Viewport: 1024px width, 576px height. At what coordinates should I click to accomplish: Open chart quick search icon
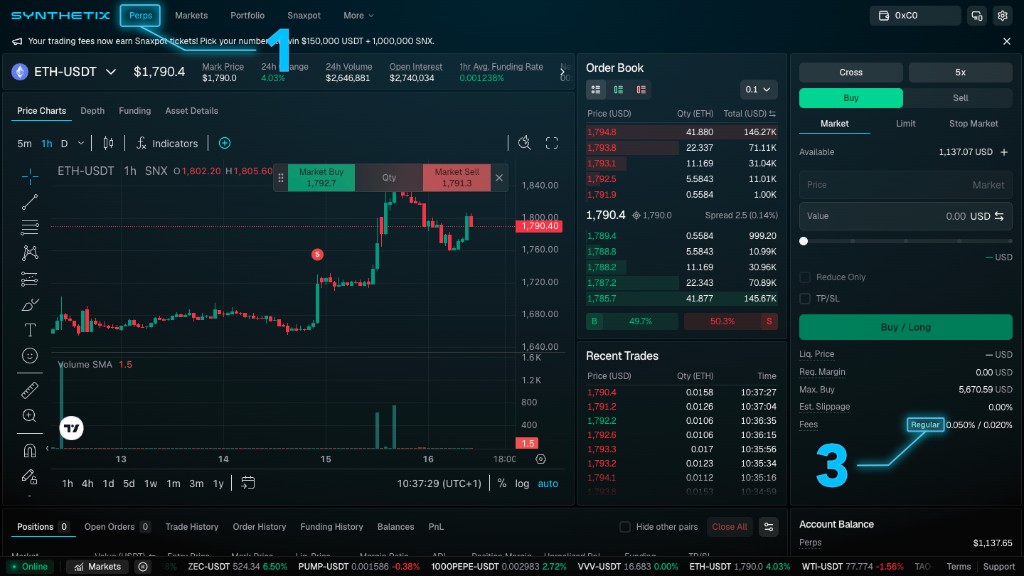pyautogui.click(x=524, y=143)
